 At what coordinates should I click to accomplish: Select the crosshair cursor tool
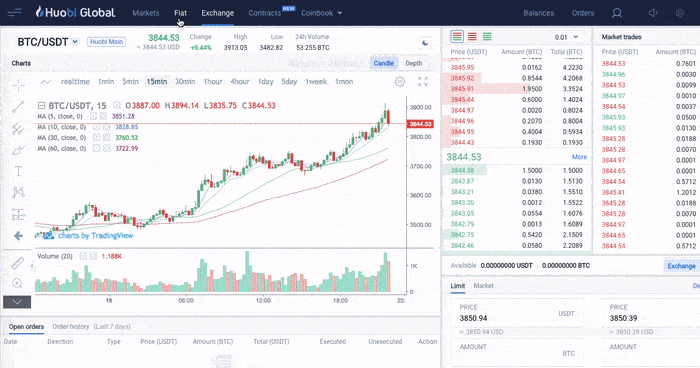(x=18, y=85)
